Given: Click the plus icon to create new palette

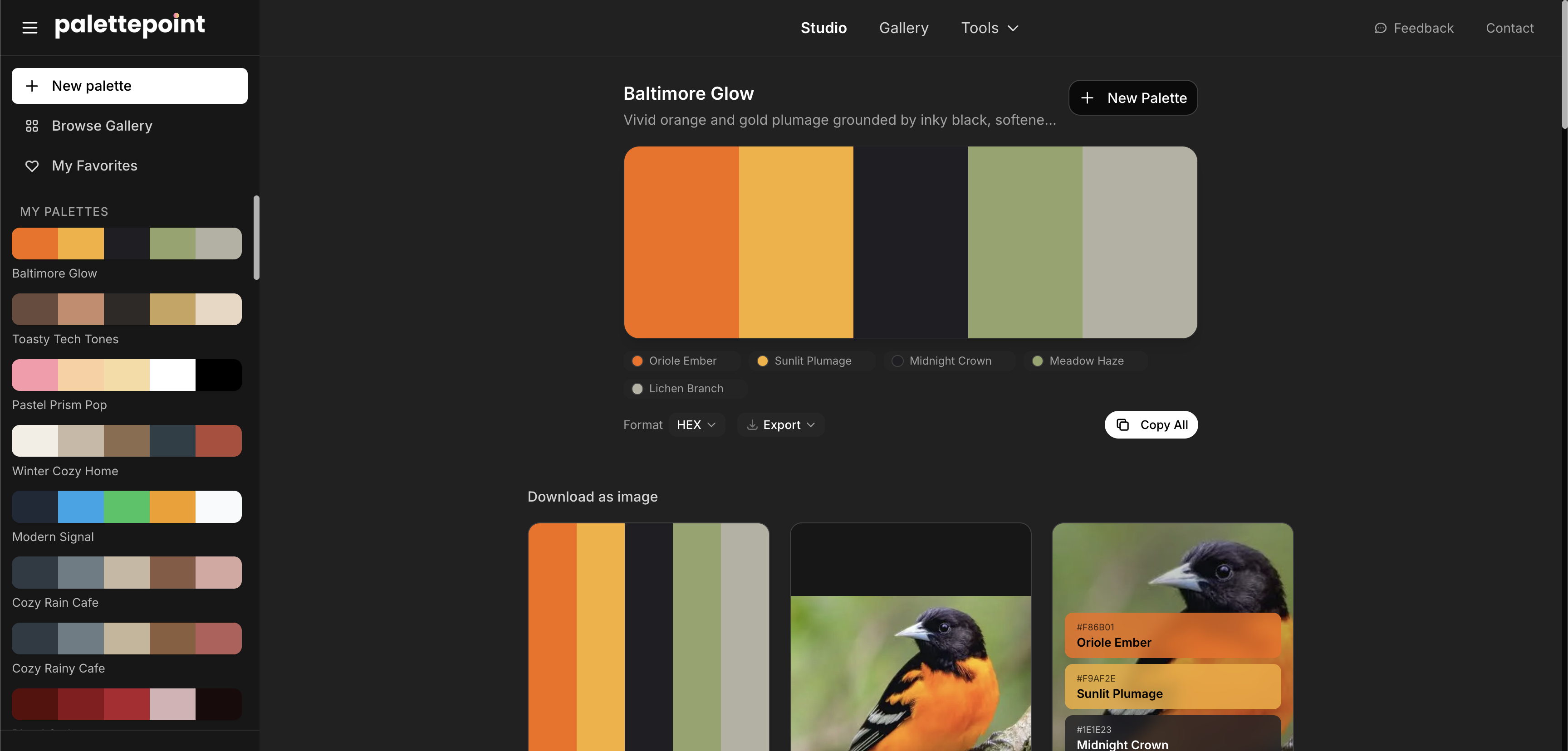Looking at the screenshot, I should pyautogui.click(x=32, y=86).
